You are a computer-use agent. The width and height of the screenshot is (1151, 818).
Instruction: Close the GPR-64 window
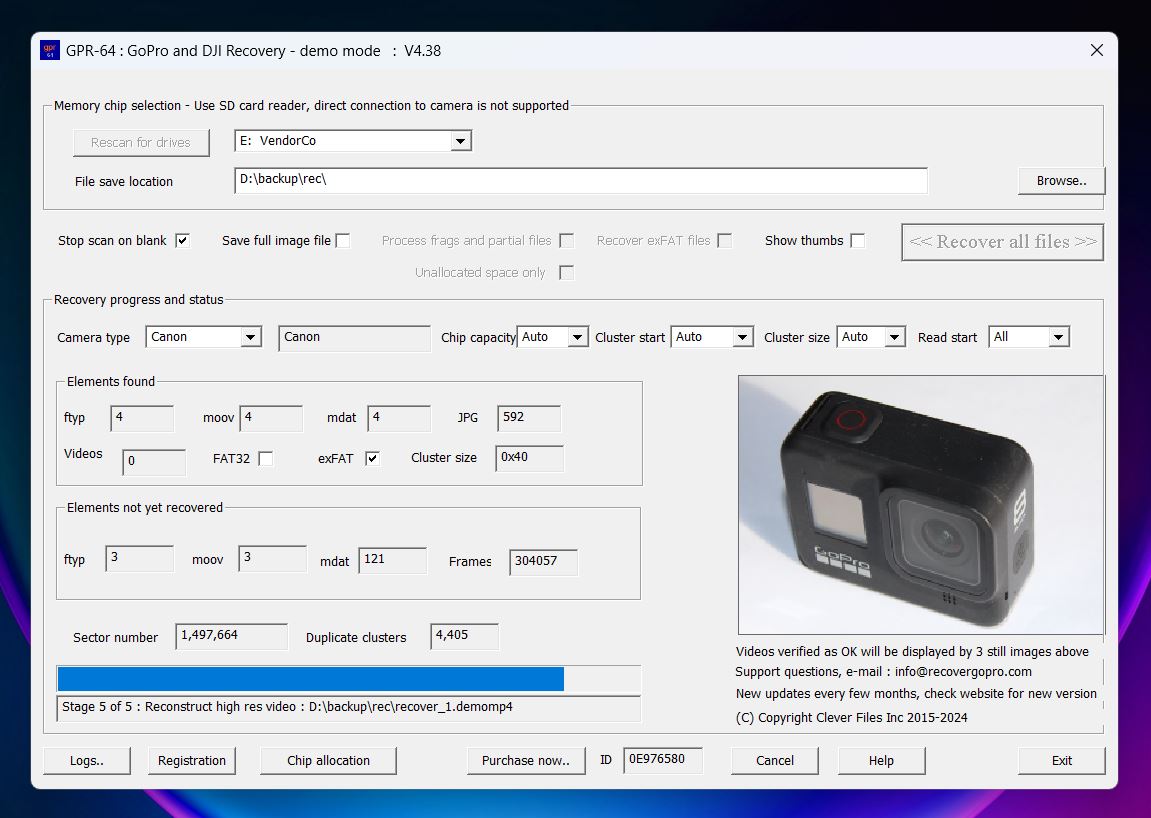coord(1097,50)
